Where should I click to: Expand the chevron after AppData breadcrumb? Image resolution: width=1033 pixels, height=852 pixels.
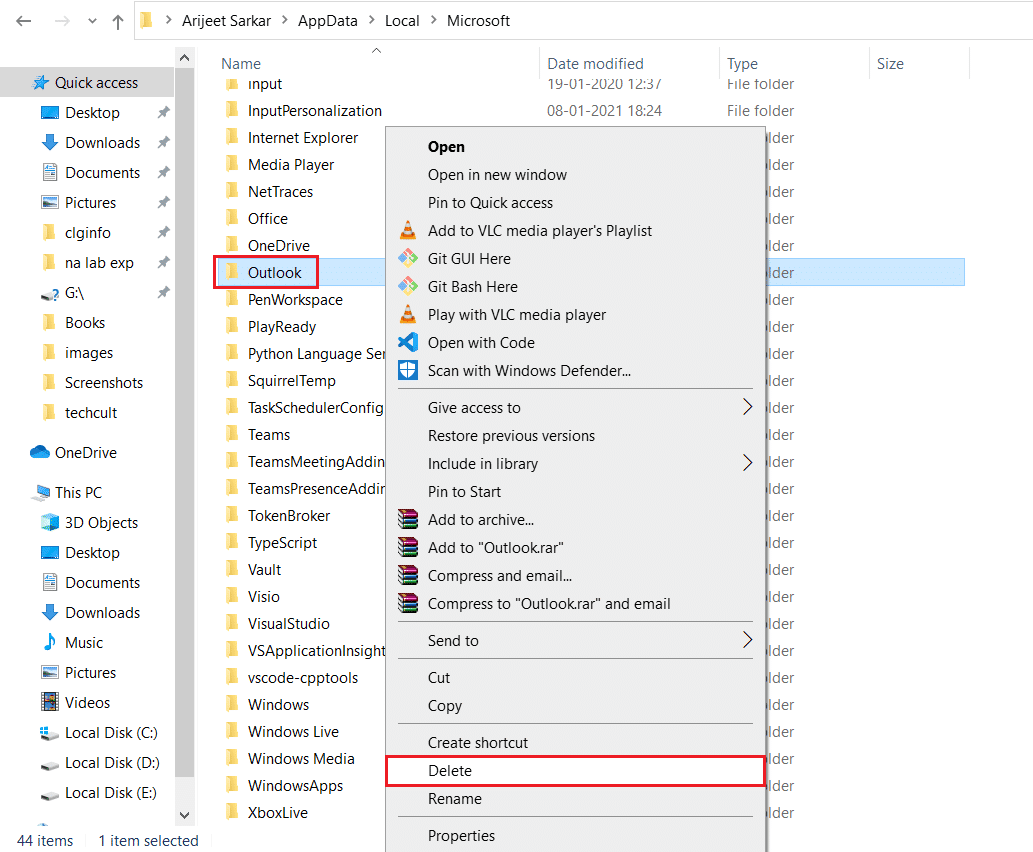click(372, 20)
